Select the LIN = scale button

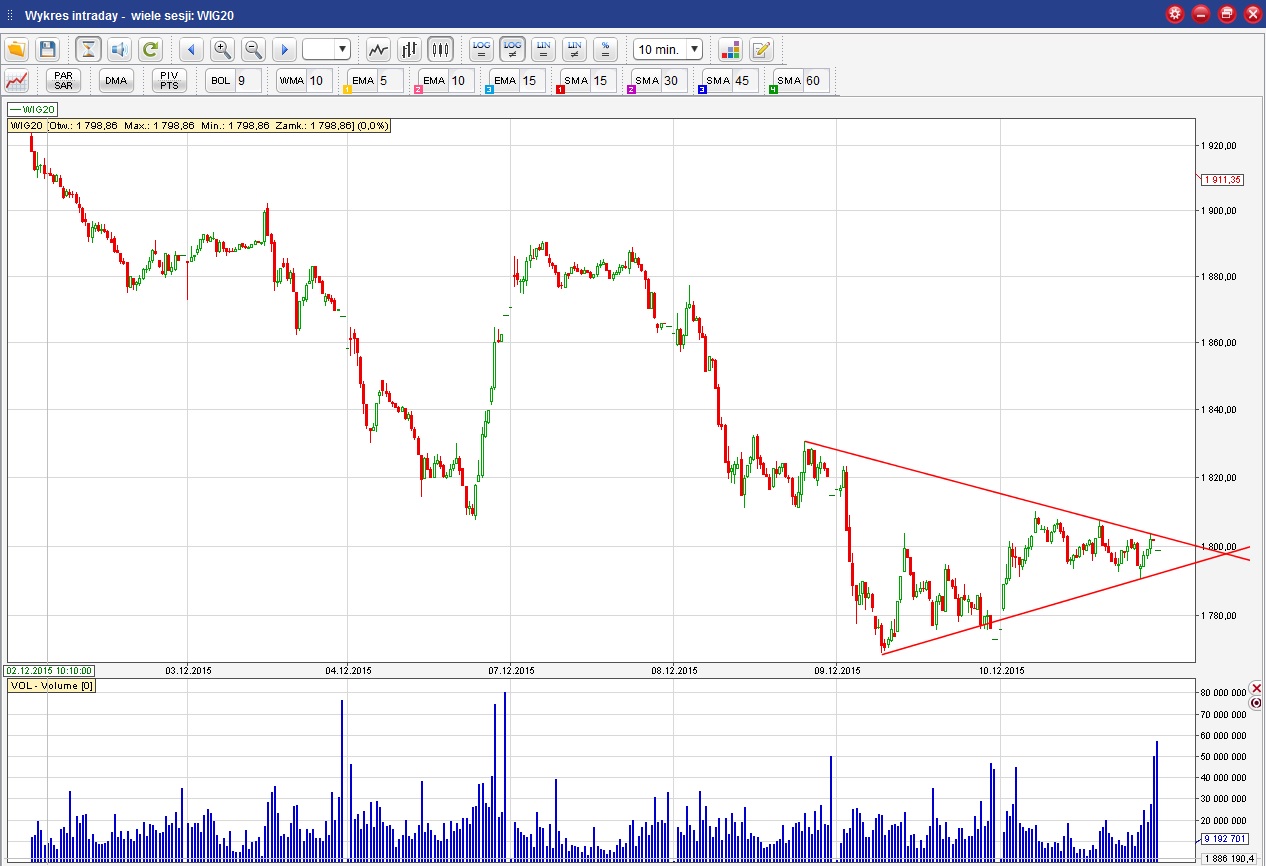[x=543, y=49]
